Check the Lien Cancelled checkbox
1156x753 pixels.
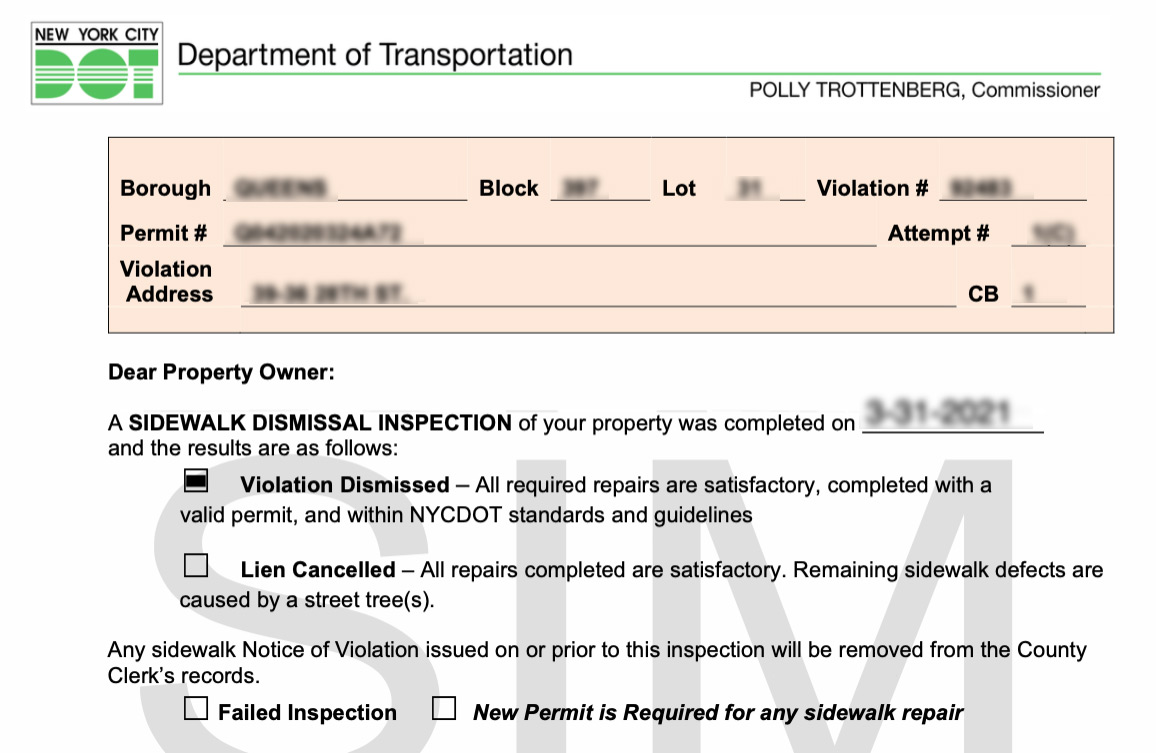pyautogui.click(x=196, y=566)
